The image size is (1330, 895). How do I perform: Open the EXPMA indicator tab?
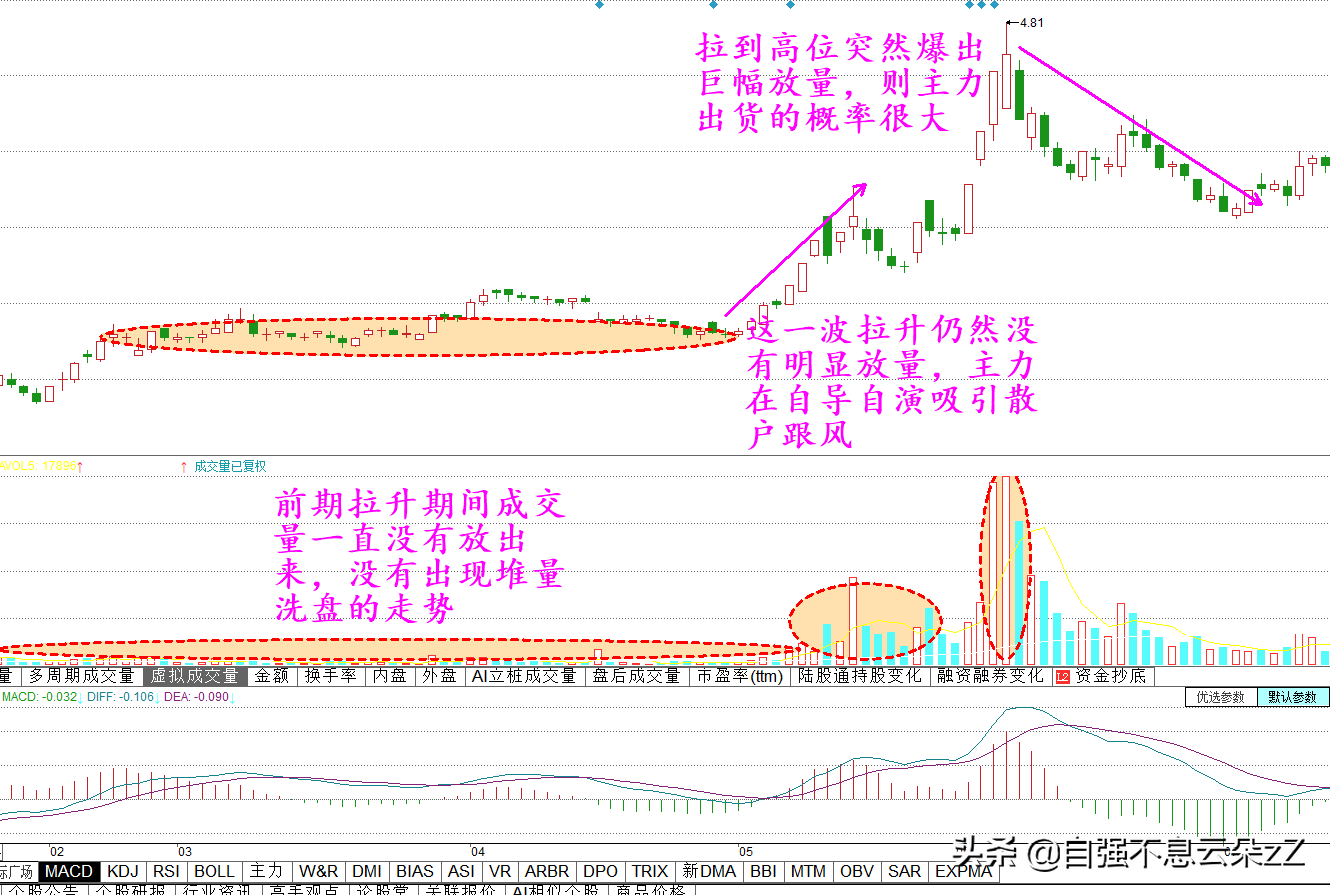pyautogui.click(x=962, y=871)
